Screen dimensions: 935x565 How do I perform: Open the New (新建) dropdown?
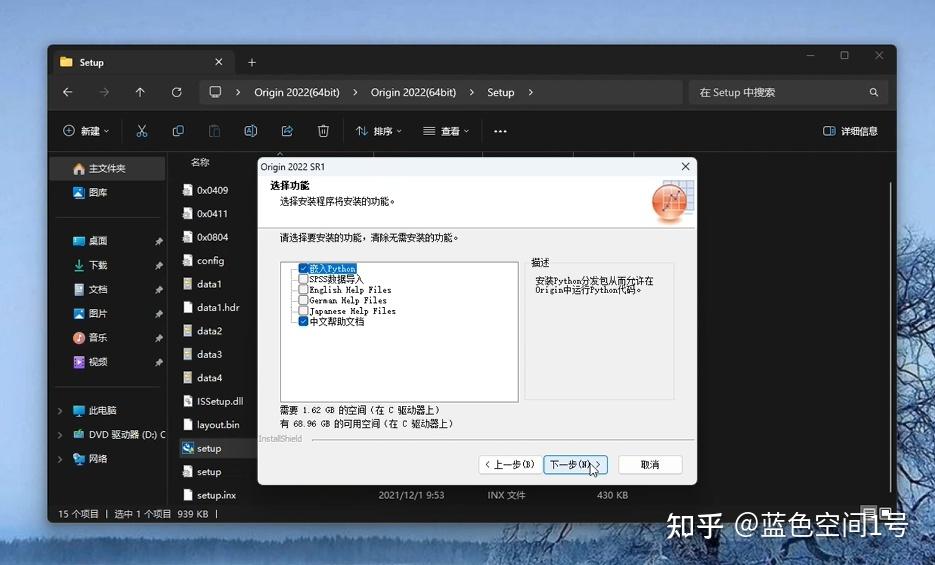pyautogui.click(x=86, y=131)
